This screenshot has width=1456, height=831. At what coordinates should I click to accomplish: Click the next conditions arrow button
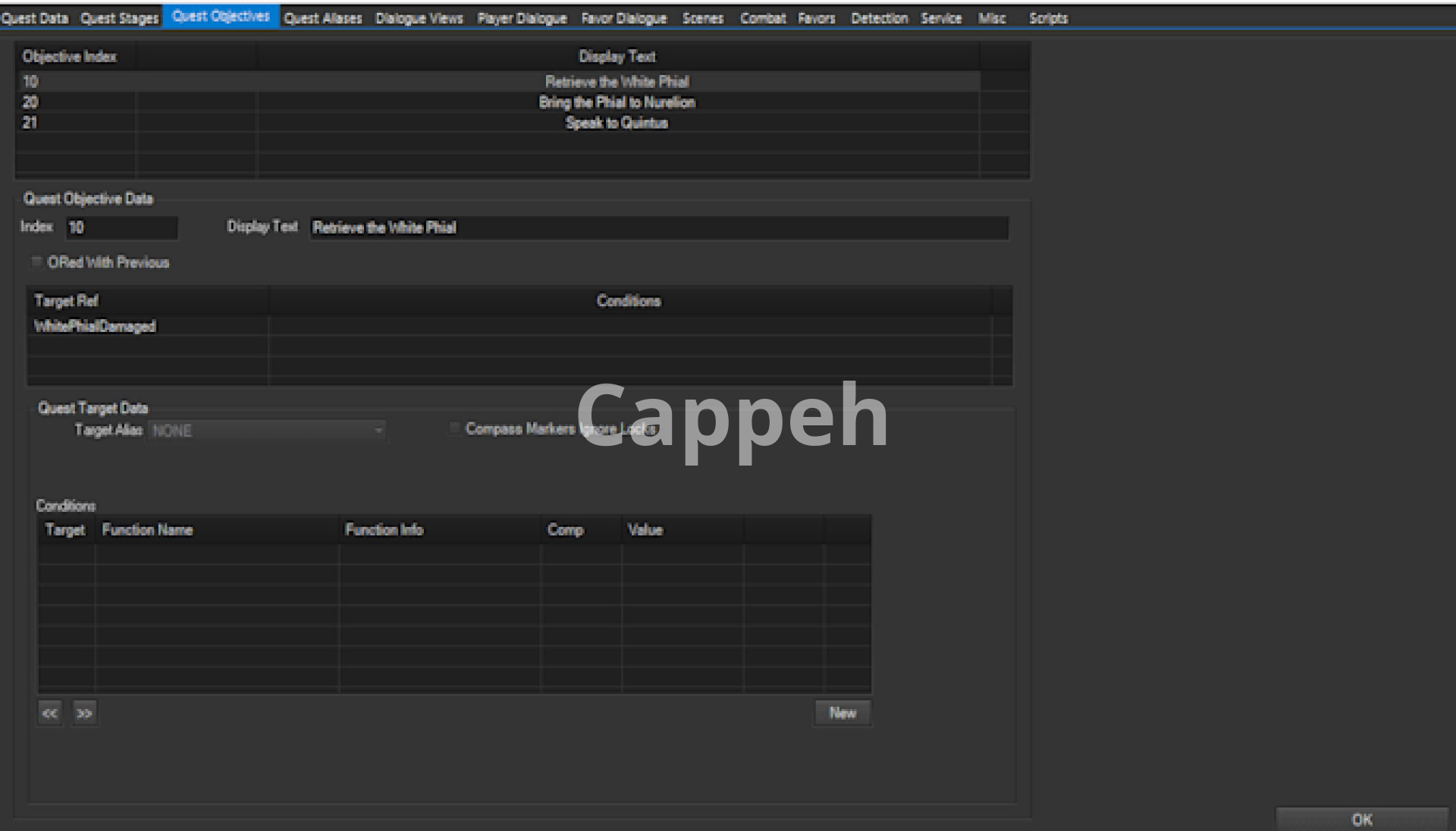84,713
